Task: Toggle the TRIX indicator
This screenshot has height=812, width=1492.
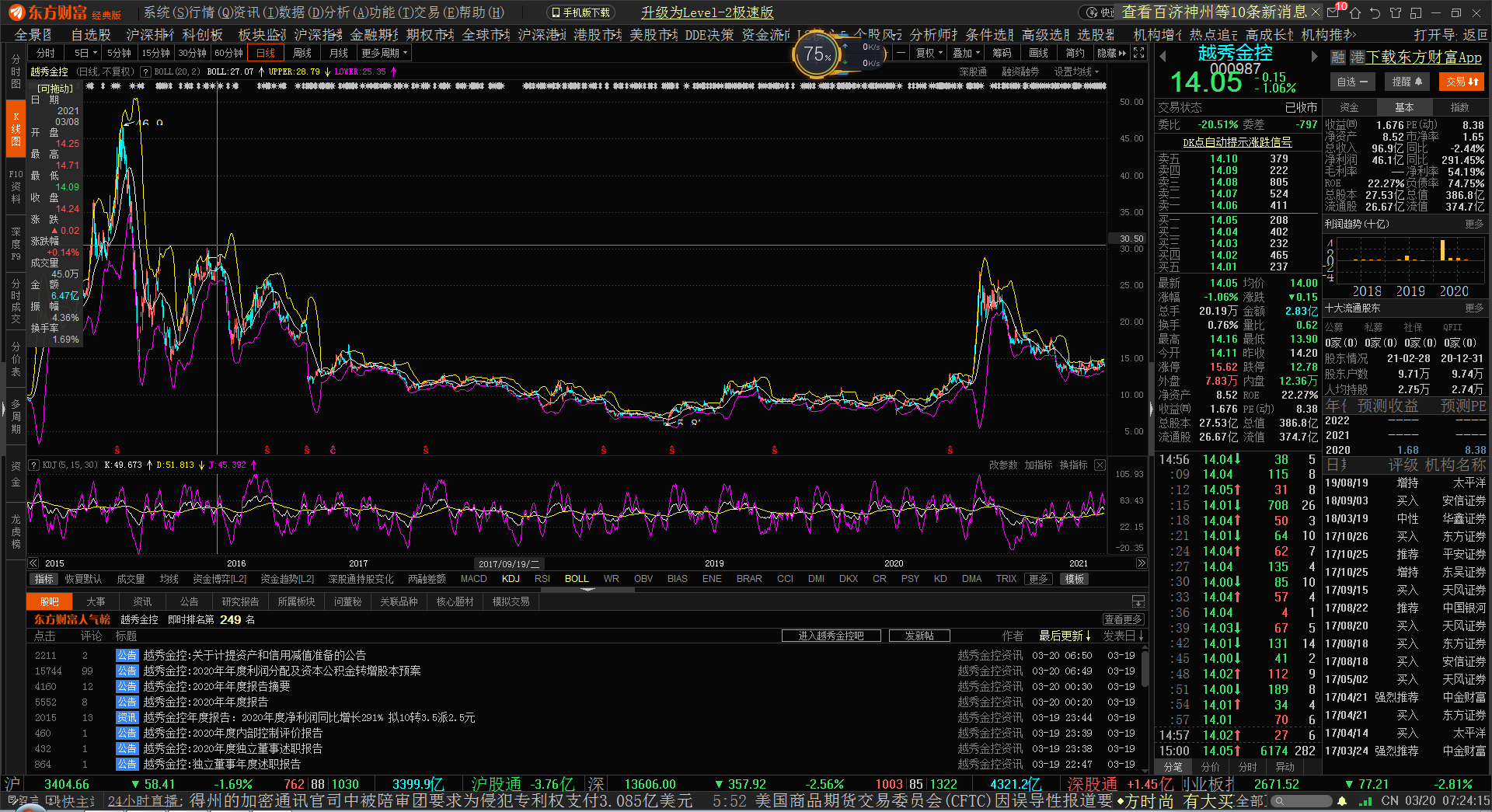Action: point(1006,579)
